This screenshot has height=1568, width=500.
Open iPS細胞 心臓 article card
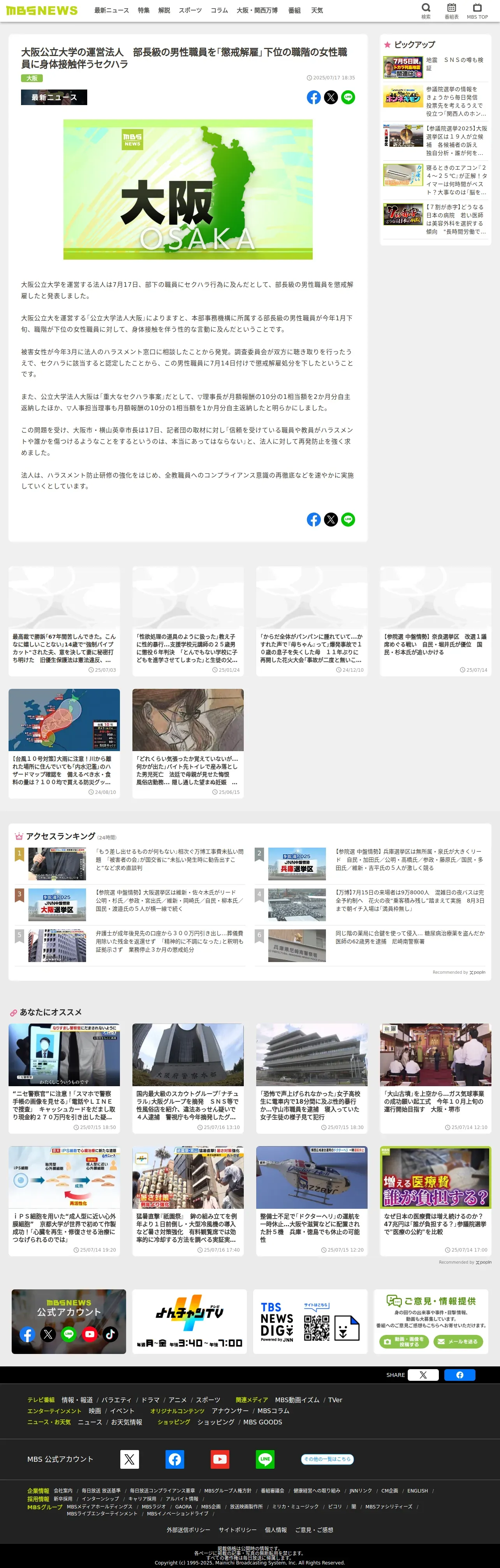(64, 1200)
